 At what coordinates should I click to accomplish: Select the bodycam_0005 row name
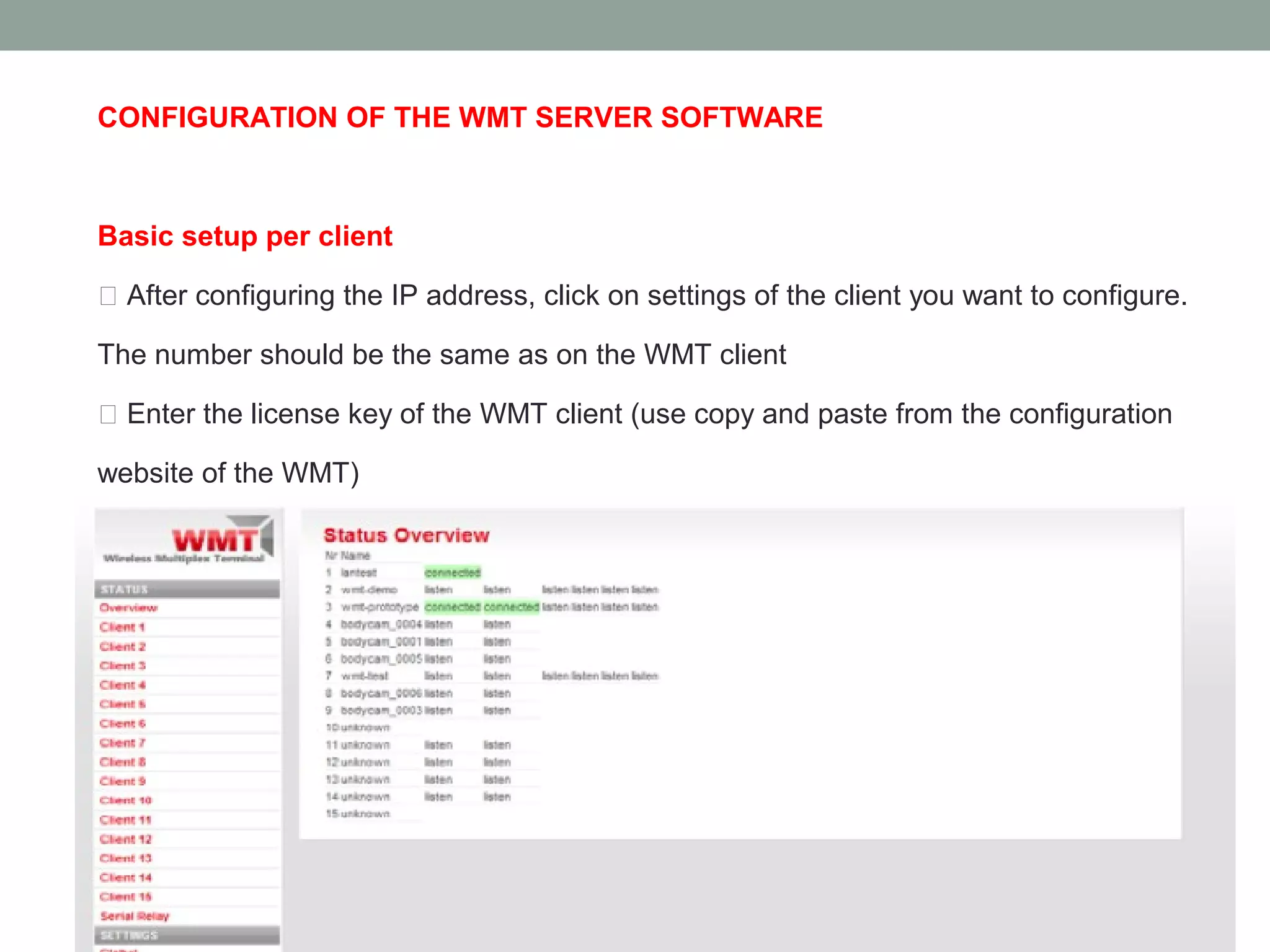click(x=381, y=659)
